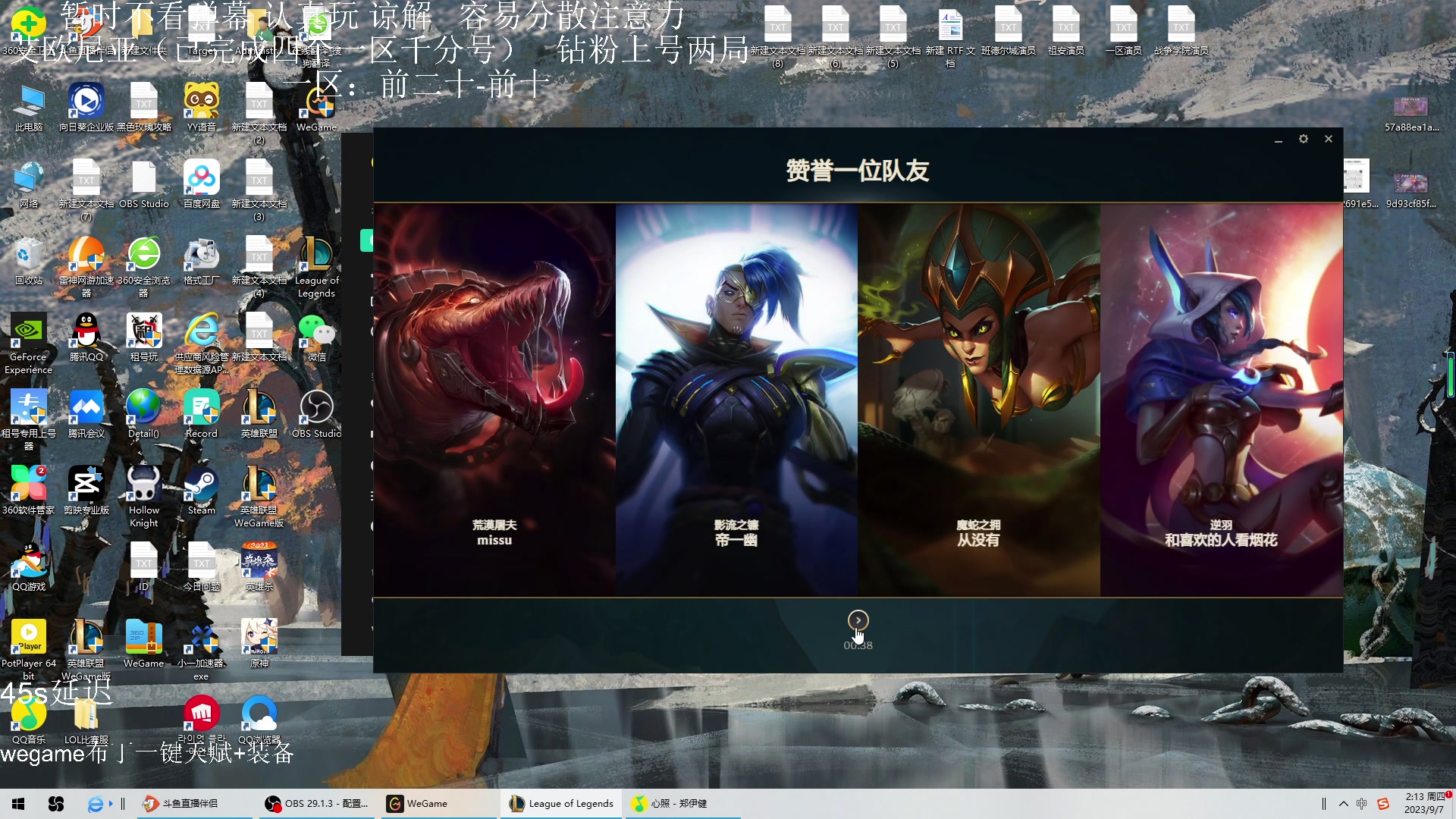Switch to WeGame taskbar item

(x=439, y=804)
